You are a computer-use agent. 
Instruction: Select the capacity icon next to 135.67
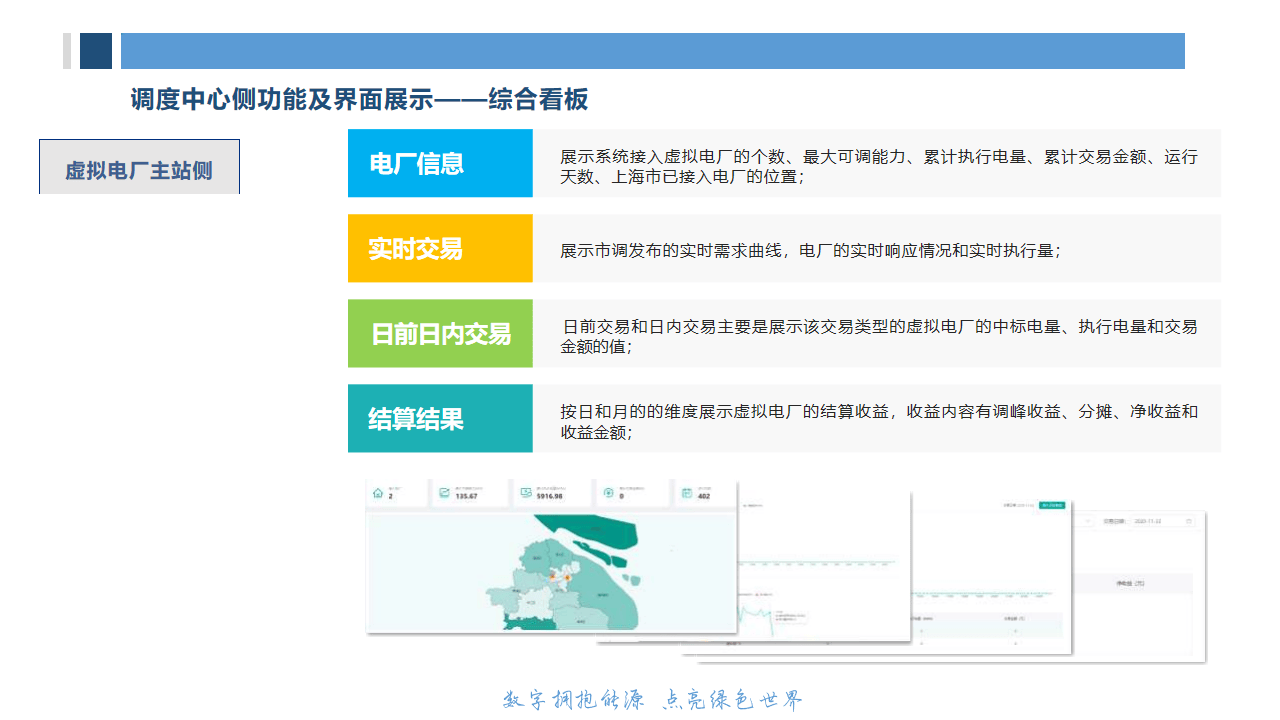coord(444,492)
